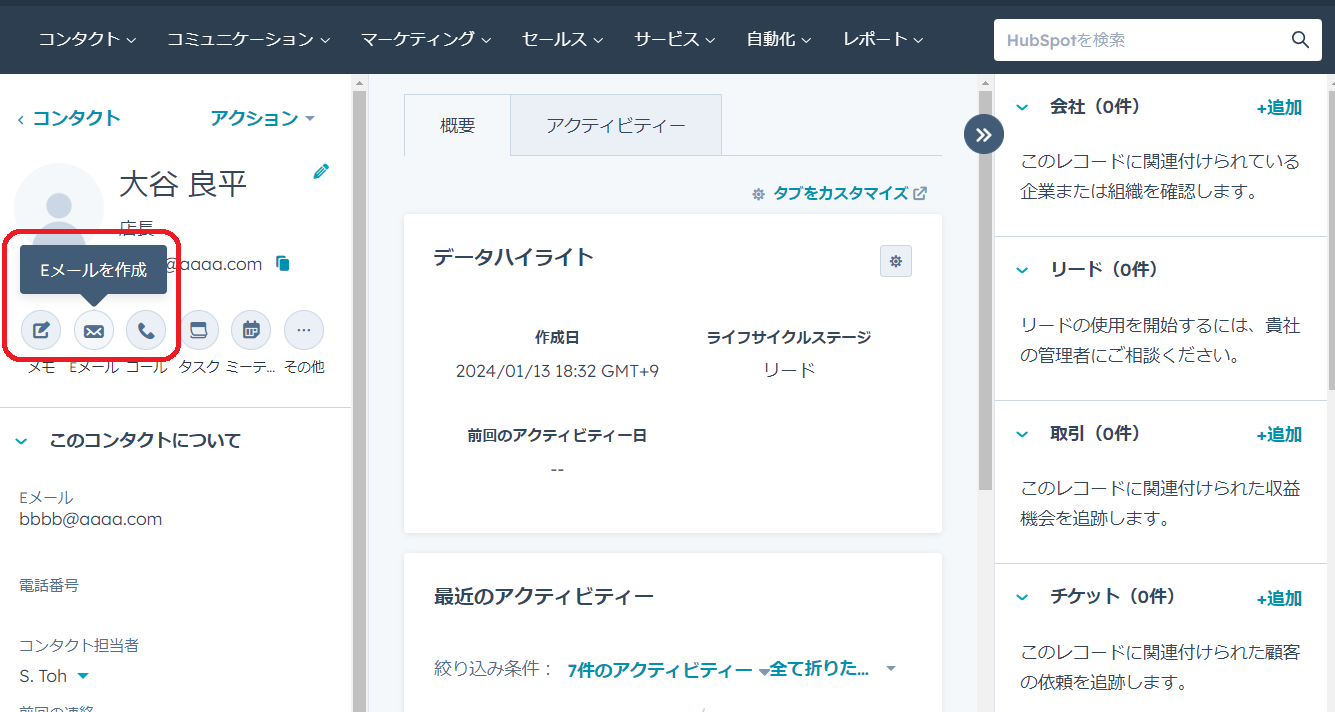Open the セールス menu
The height and width of the screenshot is (712, 1335).
(562, 40)
